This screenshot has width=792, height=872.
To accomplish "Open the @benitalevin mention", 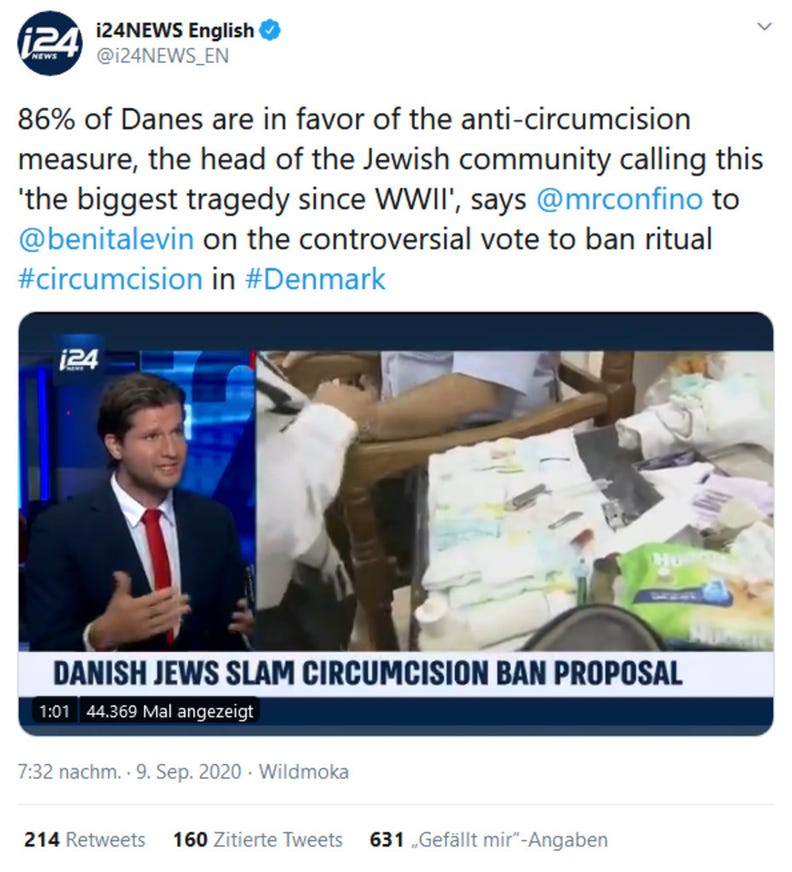I will (x=106, y=239).
